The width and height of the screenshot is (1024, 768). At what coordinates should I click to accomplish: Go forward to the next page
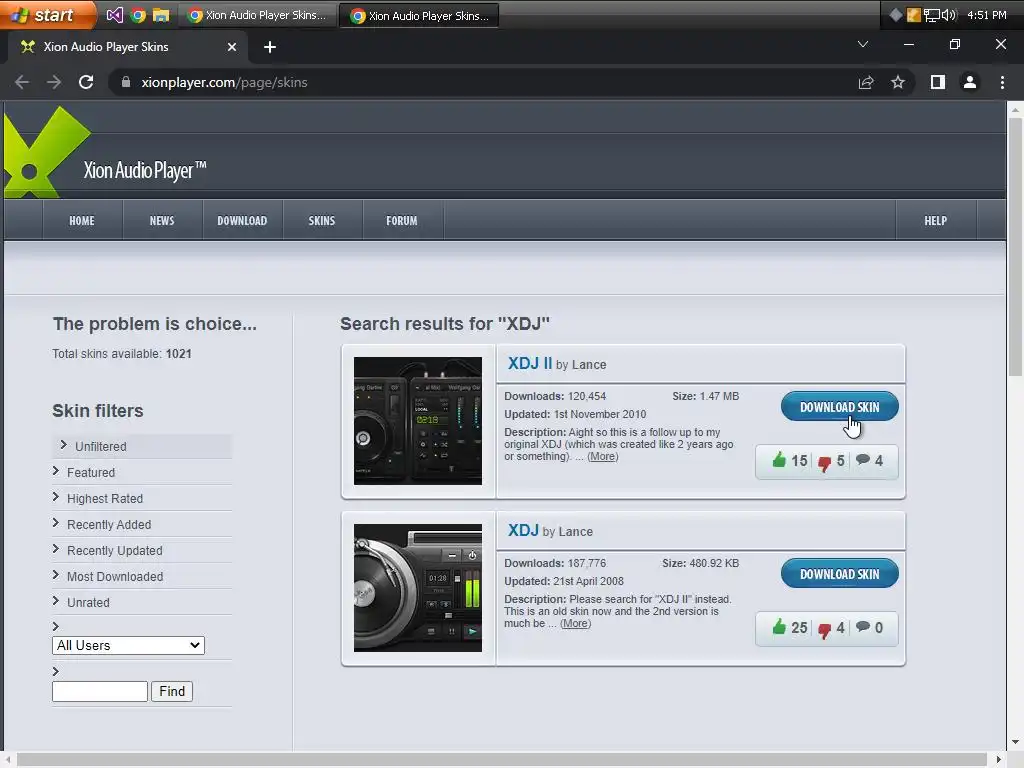pyautogui.click(x=54, y=82)
